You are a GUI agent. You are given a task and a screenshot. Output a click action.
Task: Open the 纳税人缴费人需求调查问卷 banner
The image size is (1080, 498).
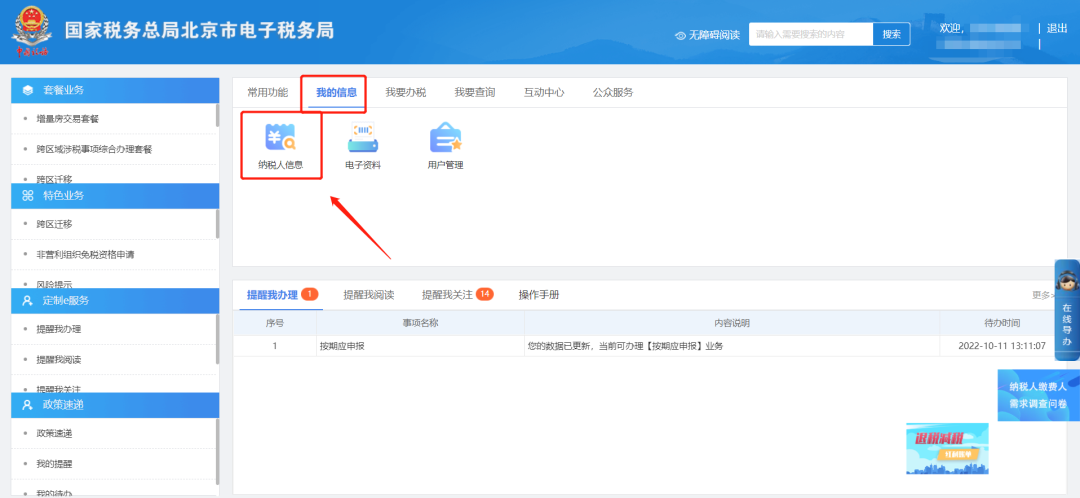click(x=1037, y=395)
